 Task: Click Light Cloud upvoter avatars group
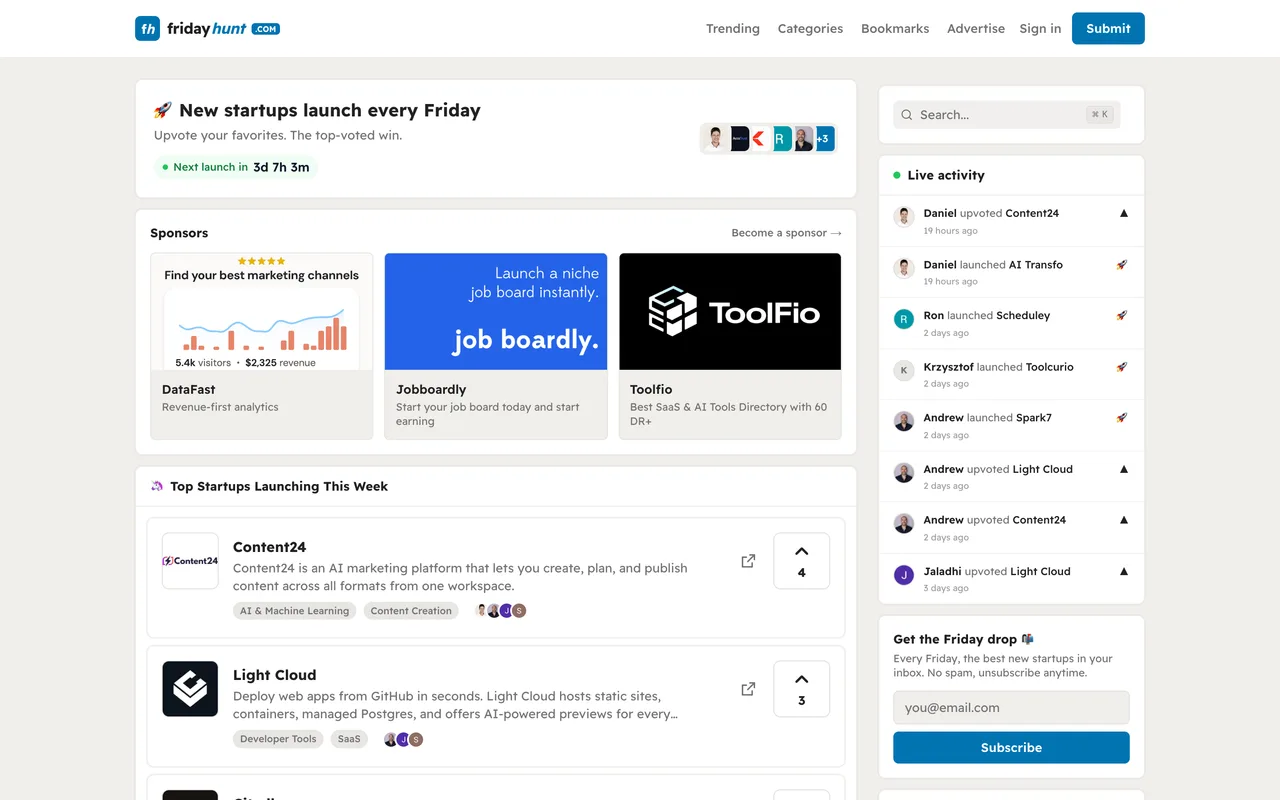(x=404, y=739)
